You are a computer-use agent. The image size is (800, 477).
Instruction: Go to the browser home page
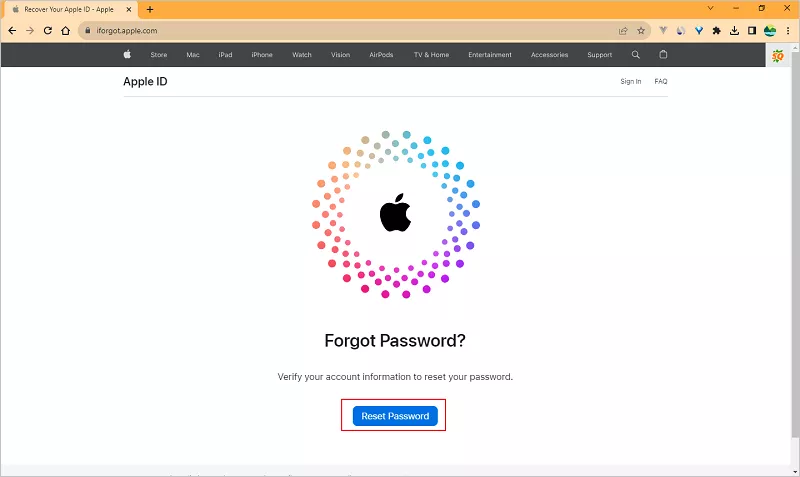(x=65, y=31)
